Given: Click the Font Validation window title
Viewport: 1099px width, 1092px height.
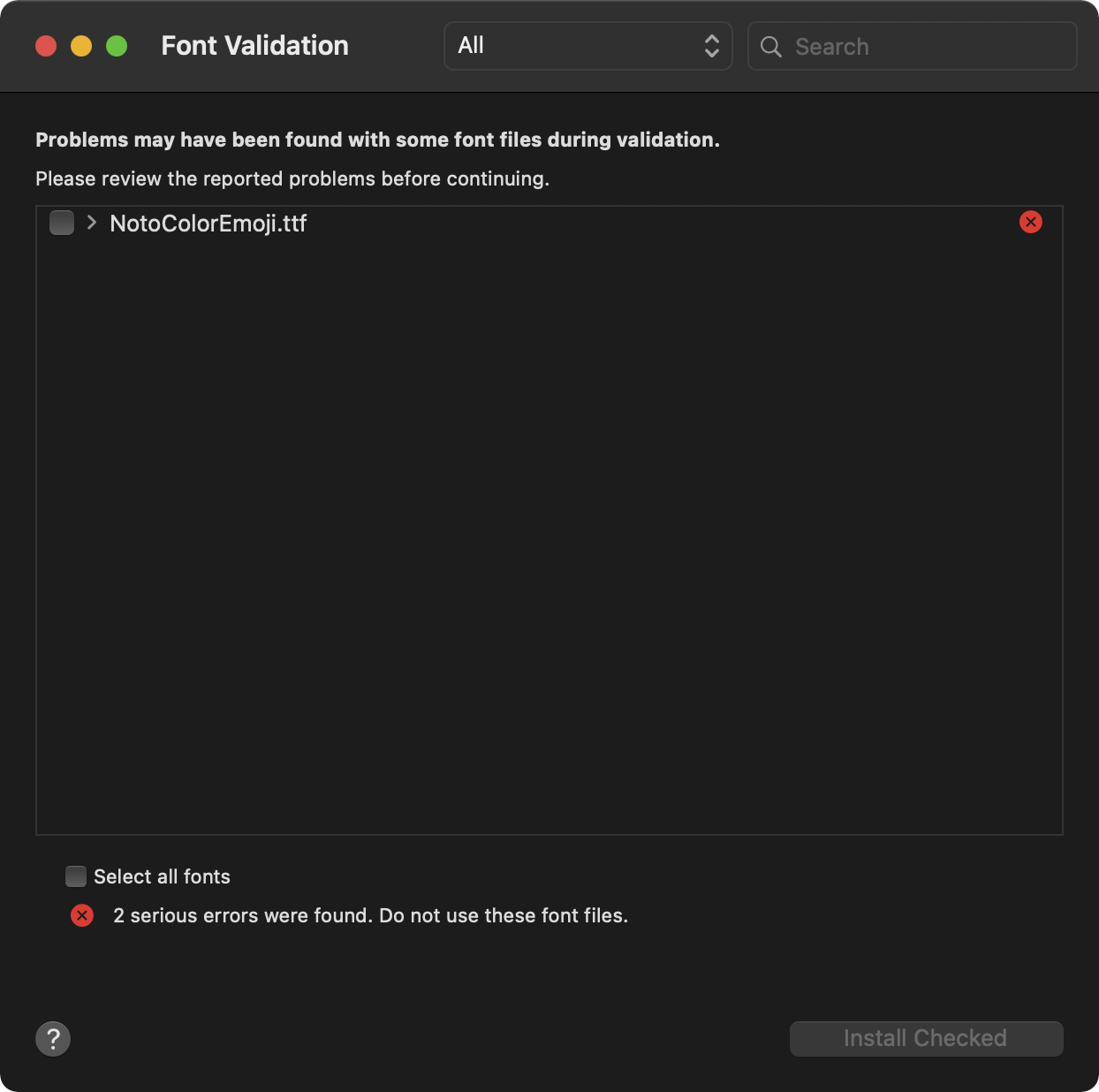Looking at the screenshot, I should click(254, 45).
